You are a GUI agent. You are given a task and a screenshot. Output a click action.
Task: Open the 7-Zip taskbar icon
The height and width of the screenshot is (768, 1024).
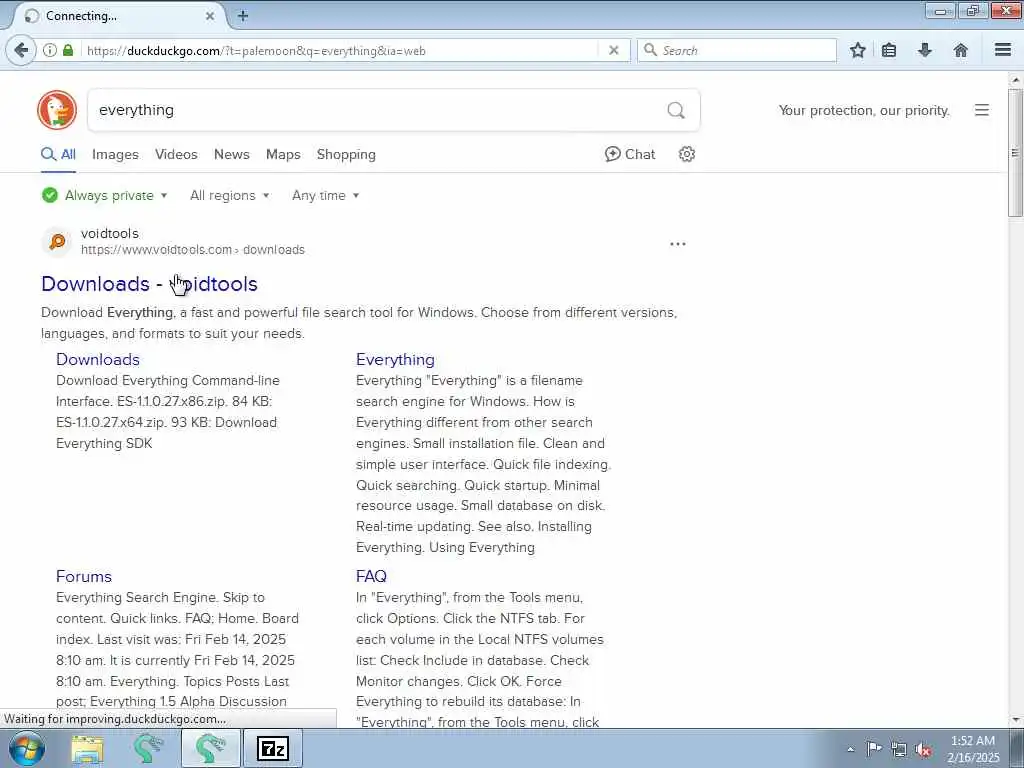tap(273, 748)
